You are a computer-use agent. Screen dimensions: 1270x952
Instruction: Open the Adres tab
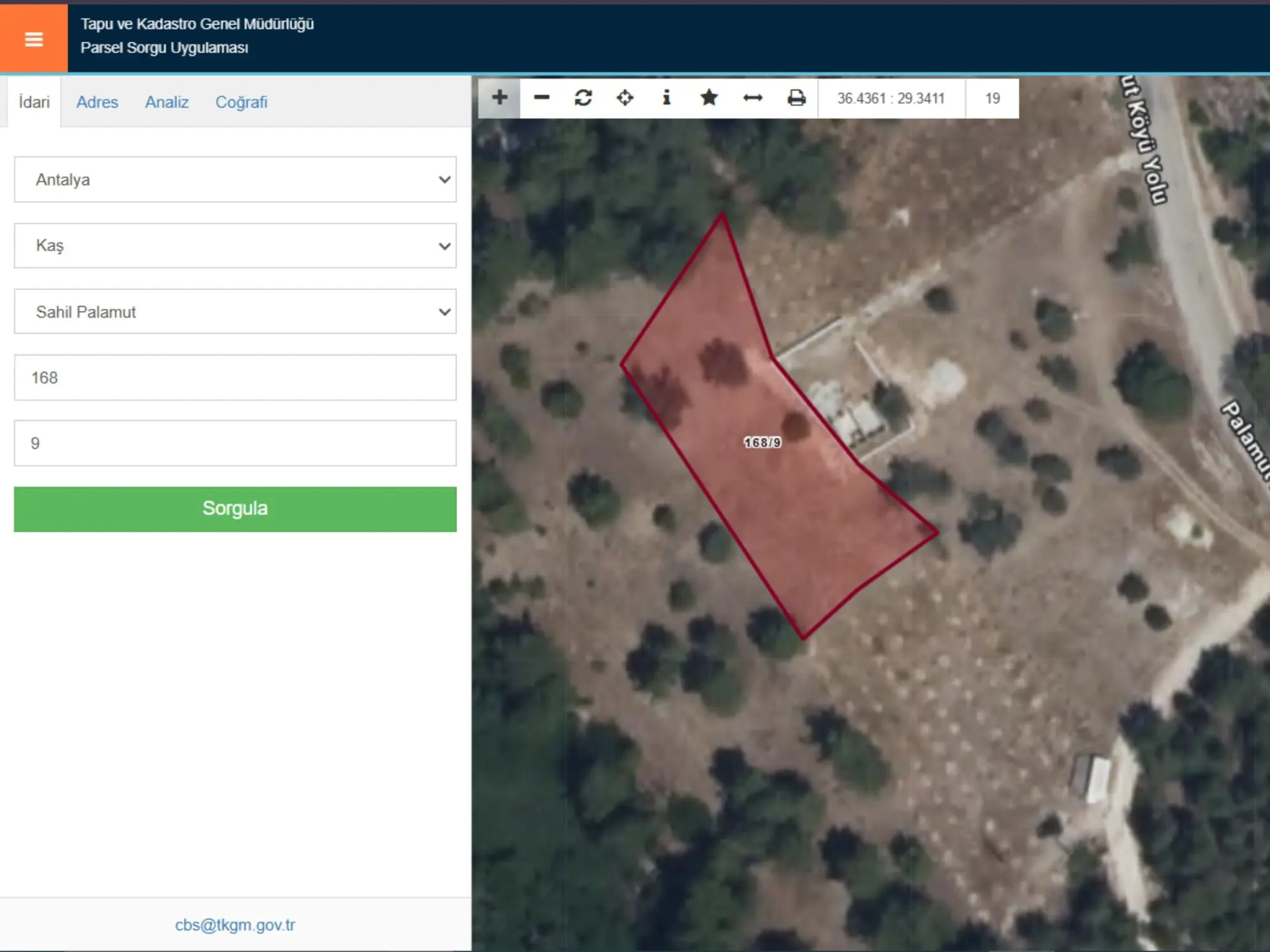97,102
